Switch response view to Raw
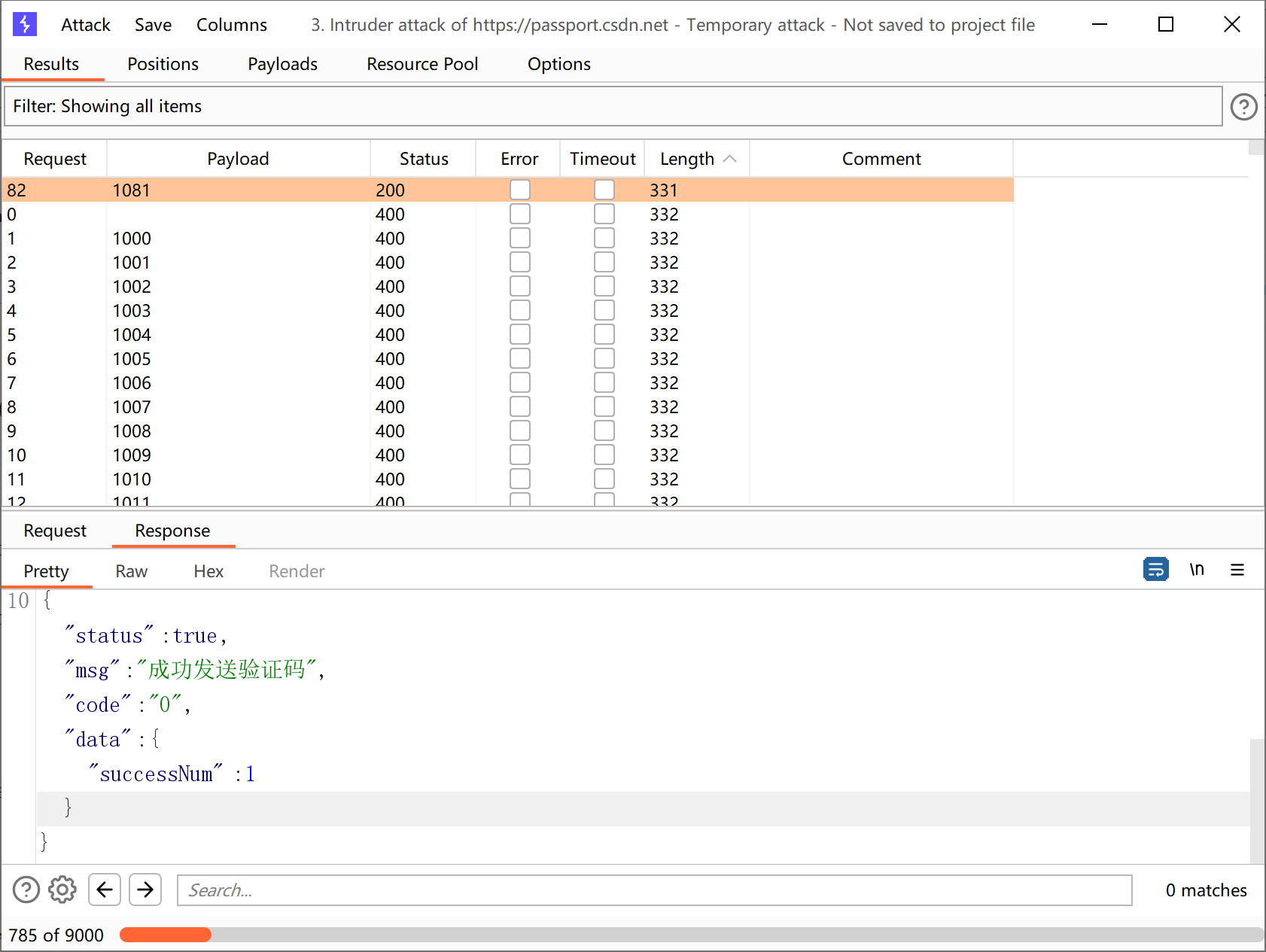1266x952 pixels. tap(132, 571)
